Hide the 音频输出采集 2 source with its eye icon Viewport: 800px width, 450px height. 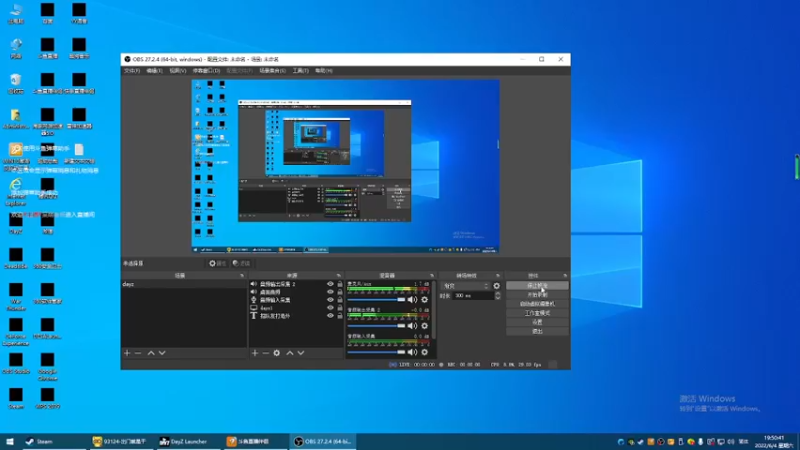[330, 284]
